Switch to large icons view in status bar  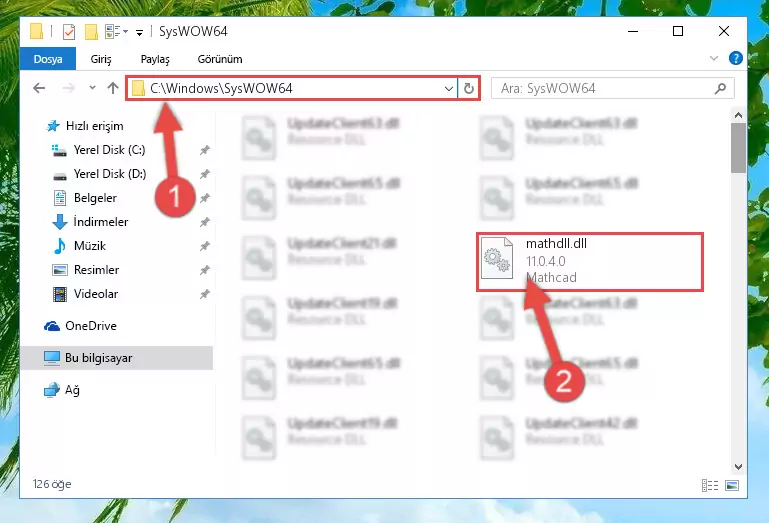pyautogui.click(x=732, y=485)
